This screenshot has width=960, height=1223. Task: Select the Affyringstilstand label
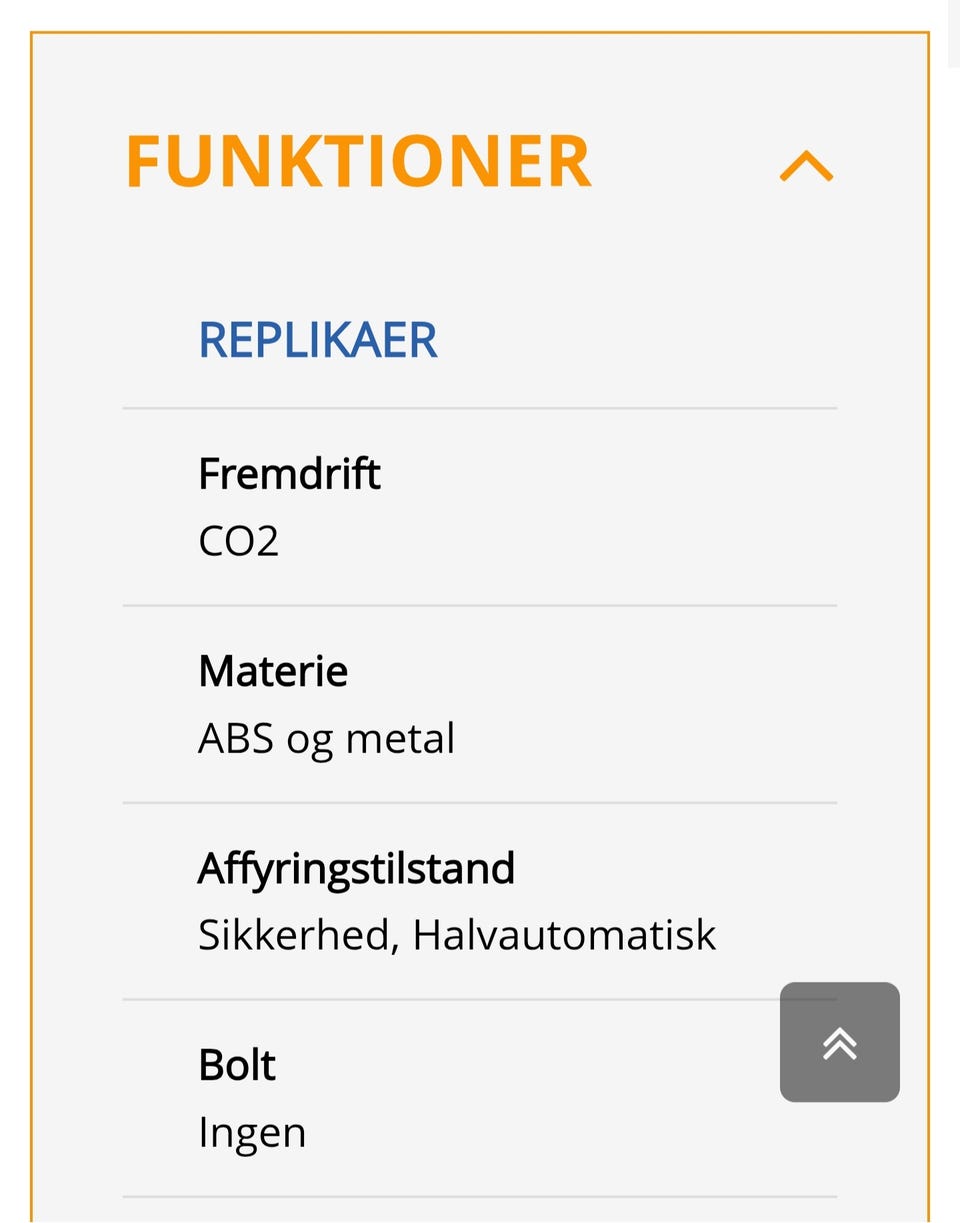pos(356,867)
